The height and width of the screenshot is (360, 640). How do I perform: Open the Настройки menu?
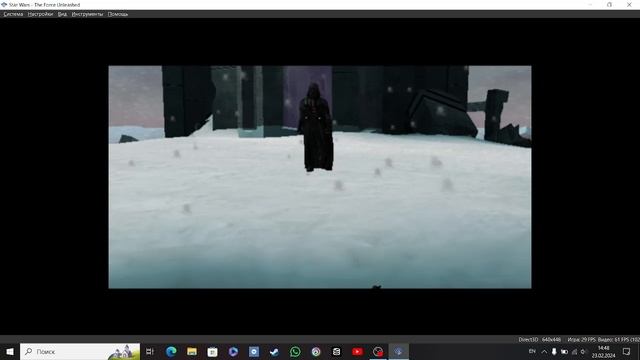(40, 14)
